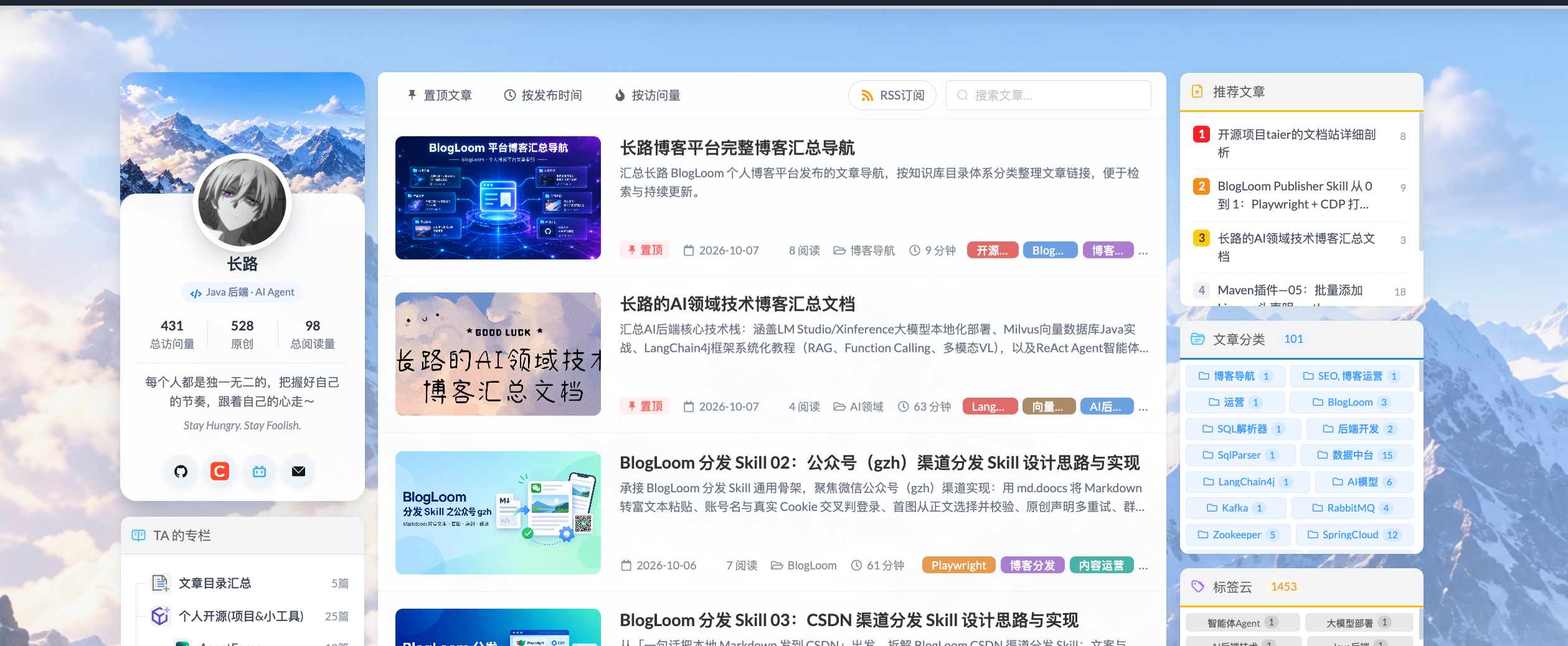Click the search magnifier icon
This screenshot has width=1568, height=646.
point(963,95)
